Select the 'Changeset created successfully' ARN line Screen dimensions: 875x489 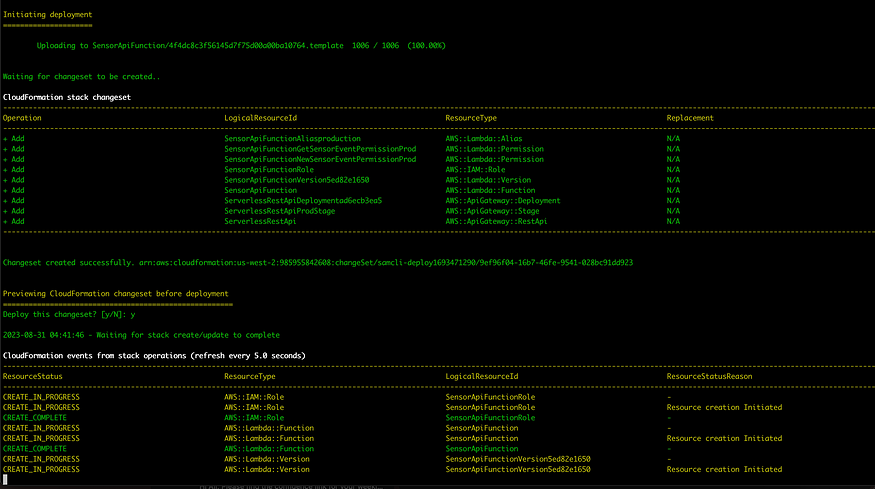click(318, 262)
